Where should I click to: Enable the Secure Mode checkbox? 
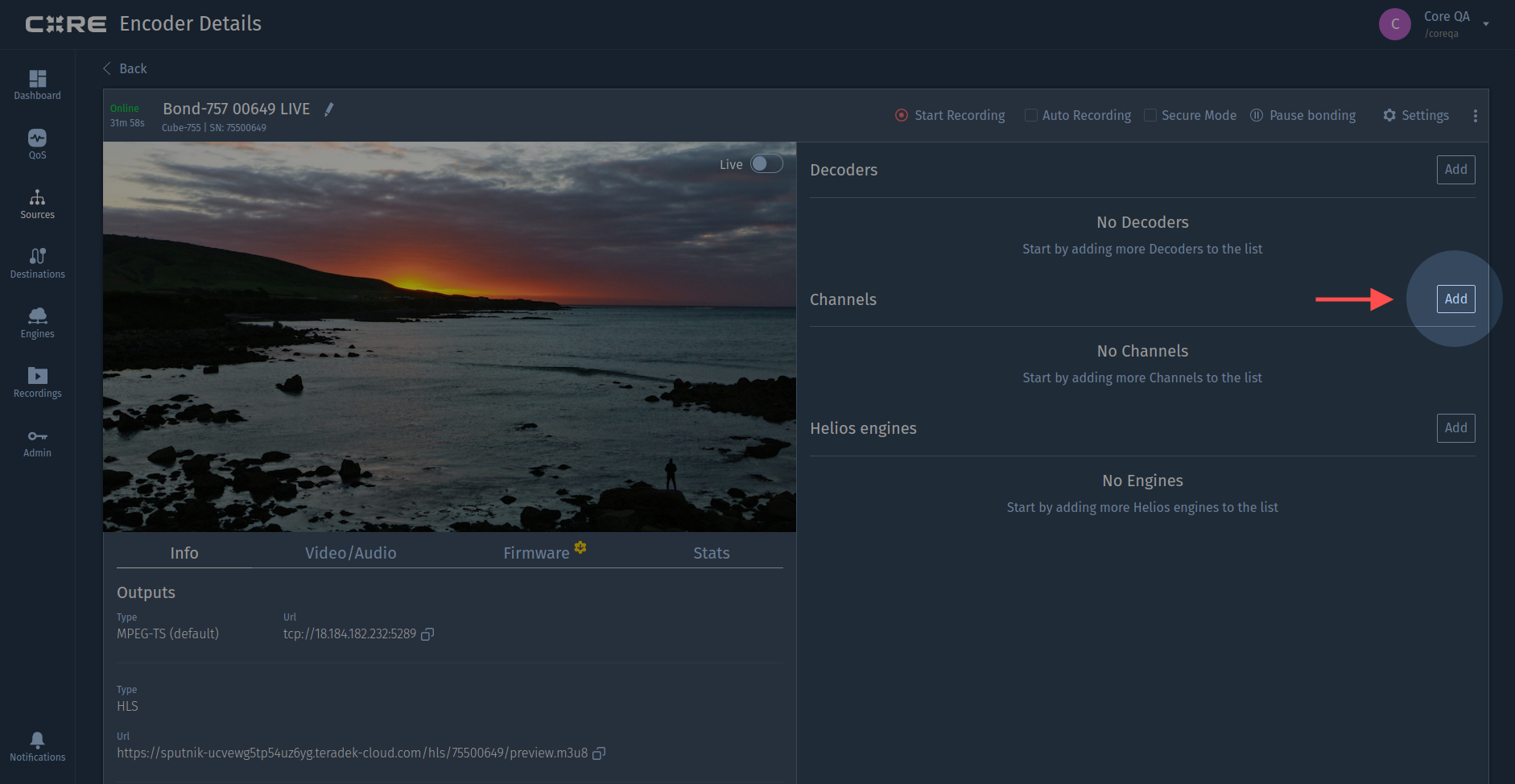[x=1150, y=115]
